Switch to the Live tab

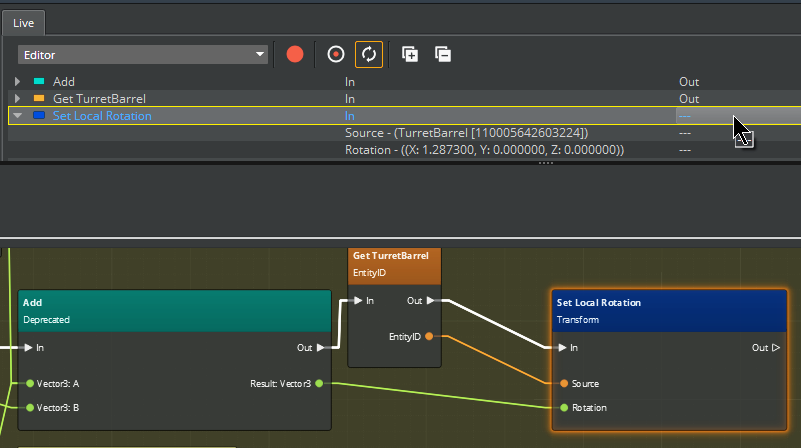[x=23, y=21]
